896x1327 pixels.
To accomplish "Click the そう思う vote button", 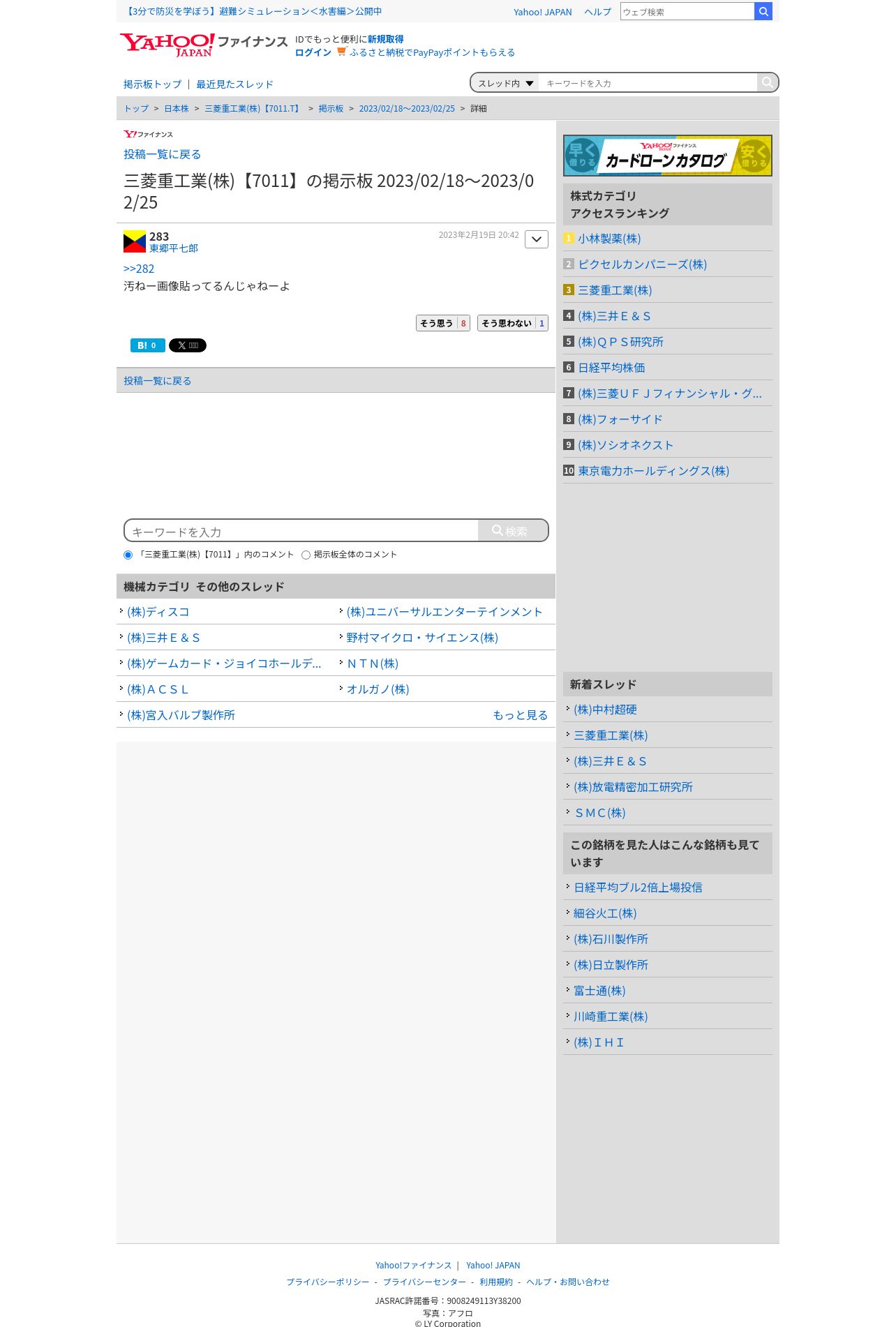I will (443, 323).
